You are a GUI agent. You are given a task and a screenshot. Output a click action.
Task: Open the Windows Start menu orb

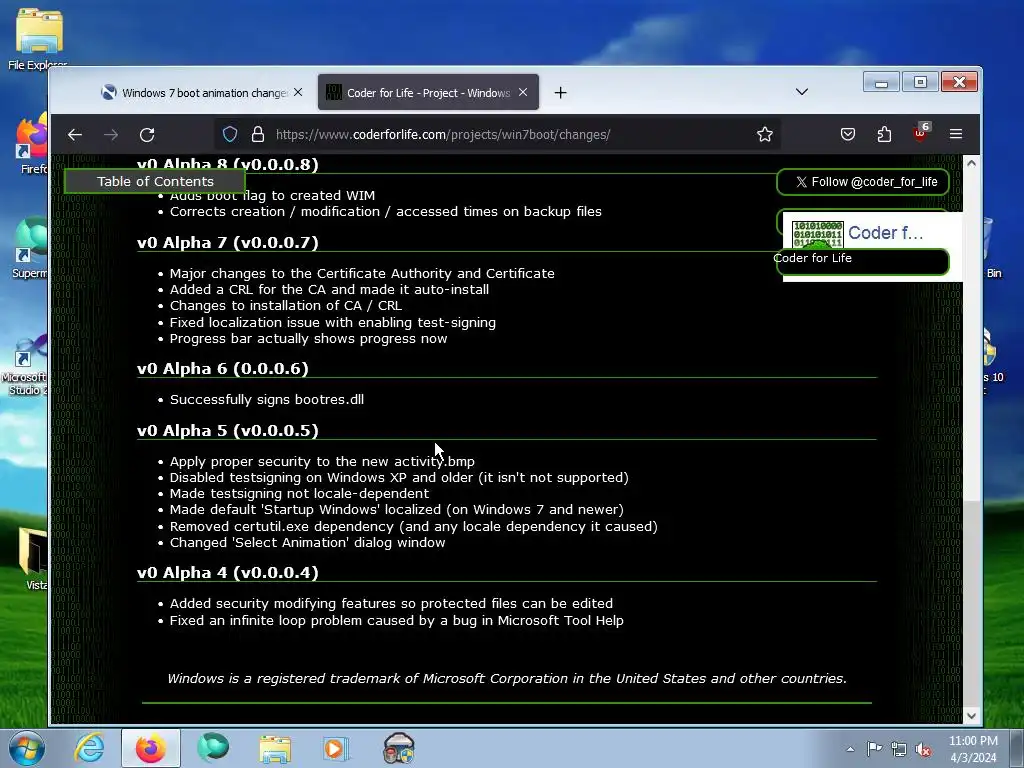pos(27,748)
